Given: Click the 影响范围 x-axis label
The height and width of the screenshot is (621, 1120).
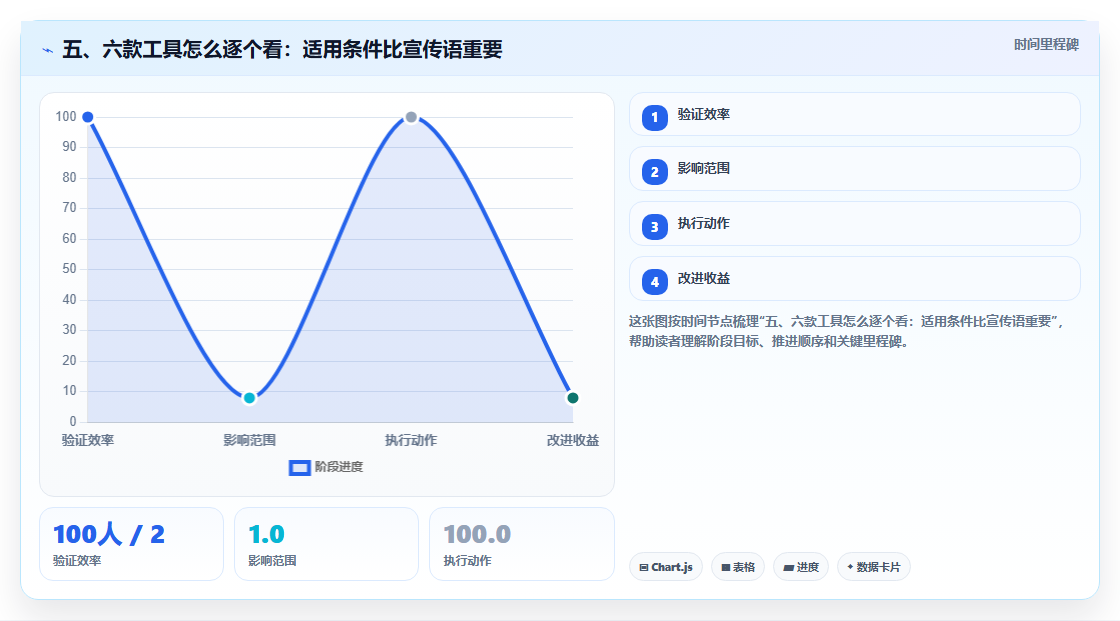Looking at the screenshot, I should click(x=249, y=440).
